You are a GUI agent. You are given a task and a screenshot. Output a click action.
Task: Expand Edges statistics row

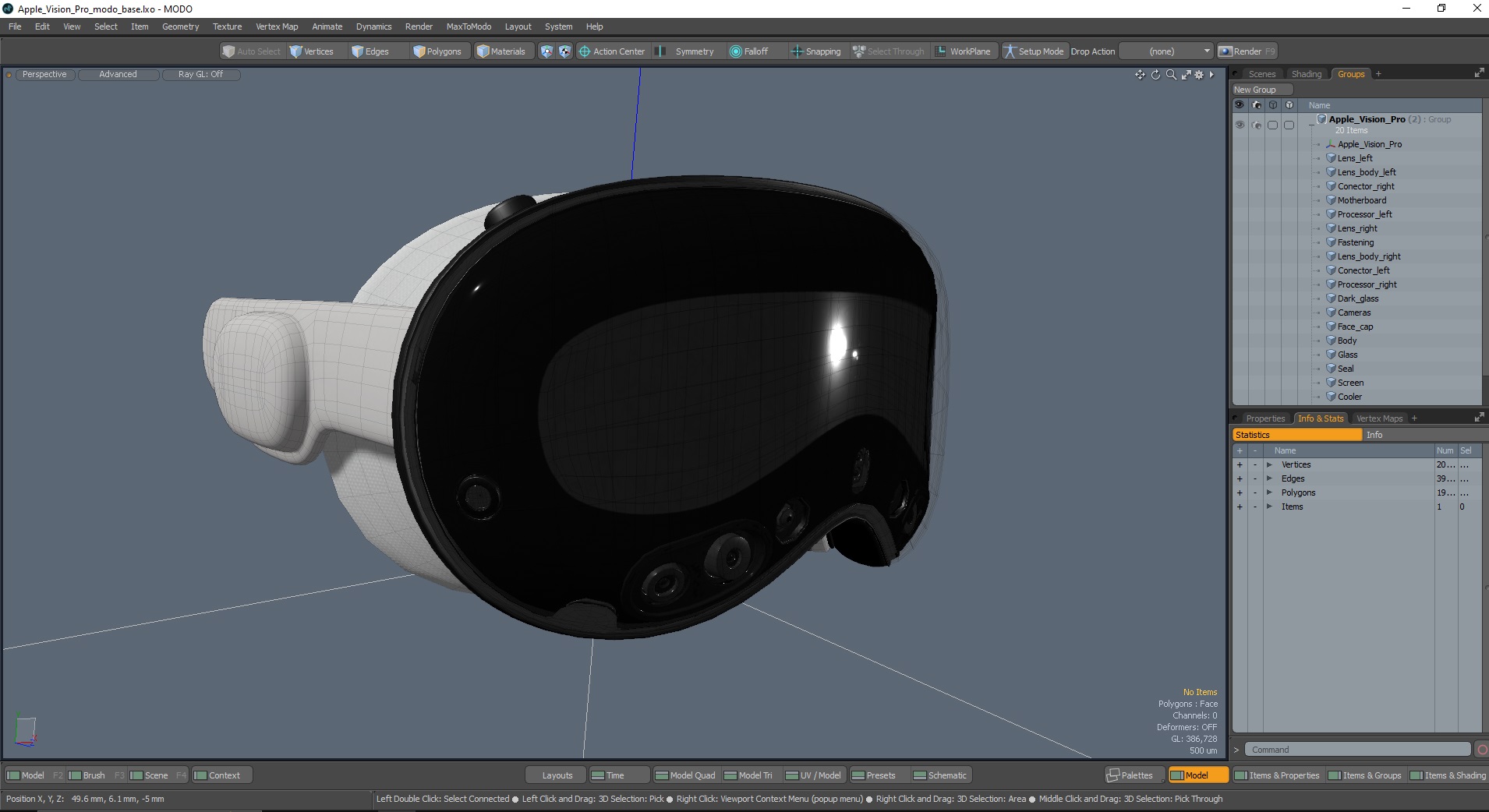1269,478
